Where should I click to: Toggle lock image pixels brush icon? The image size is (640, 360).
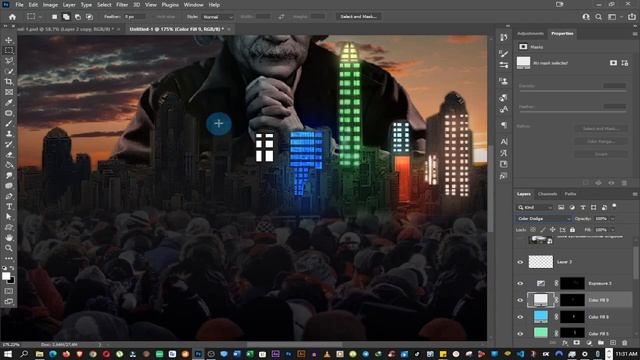[x=543, y=230]
